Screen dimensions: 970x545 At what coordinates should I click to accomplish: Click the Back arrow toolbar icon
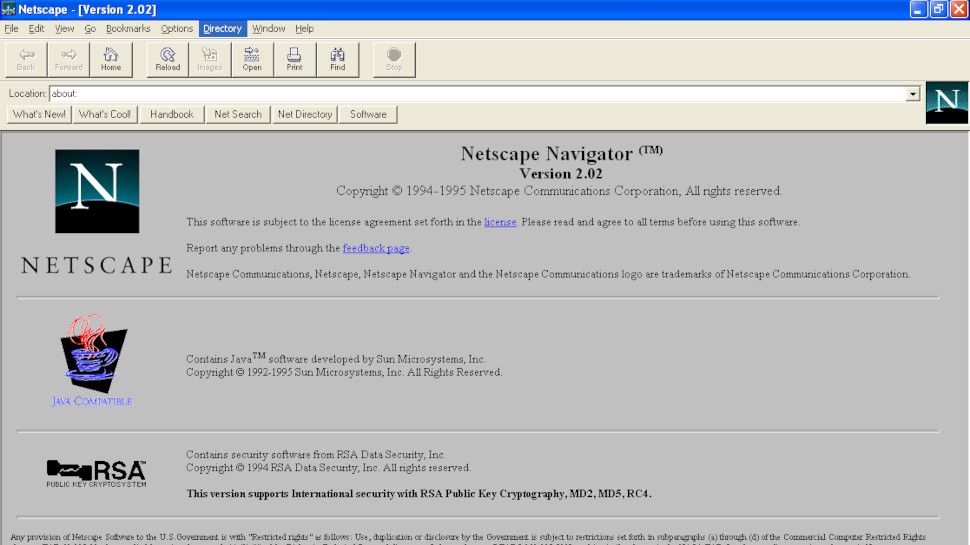click(26, 59)
